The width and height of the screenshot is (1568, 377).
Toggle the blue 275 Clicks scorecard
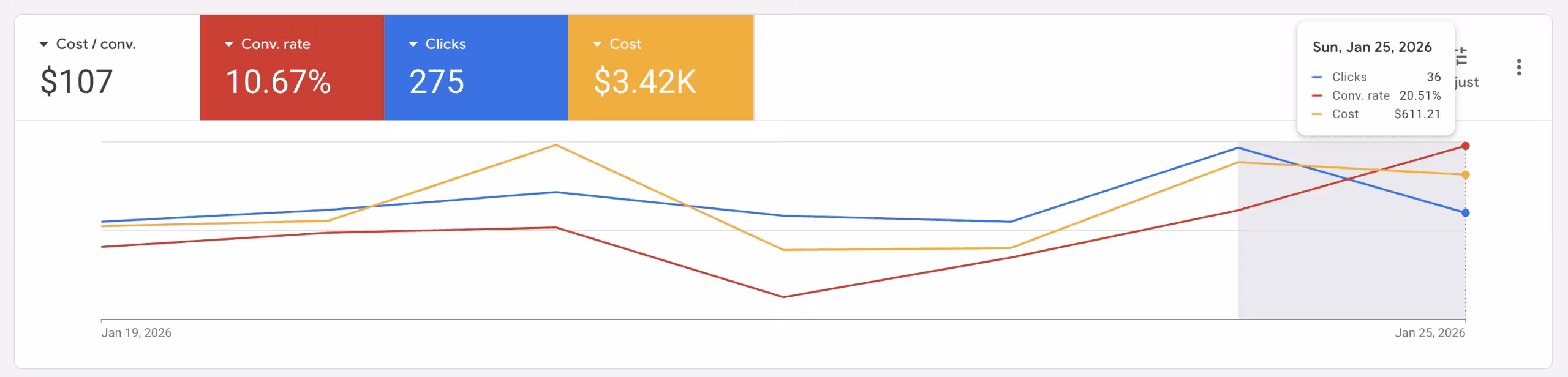(x=477, y=67)
